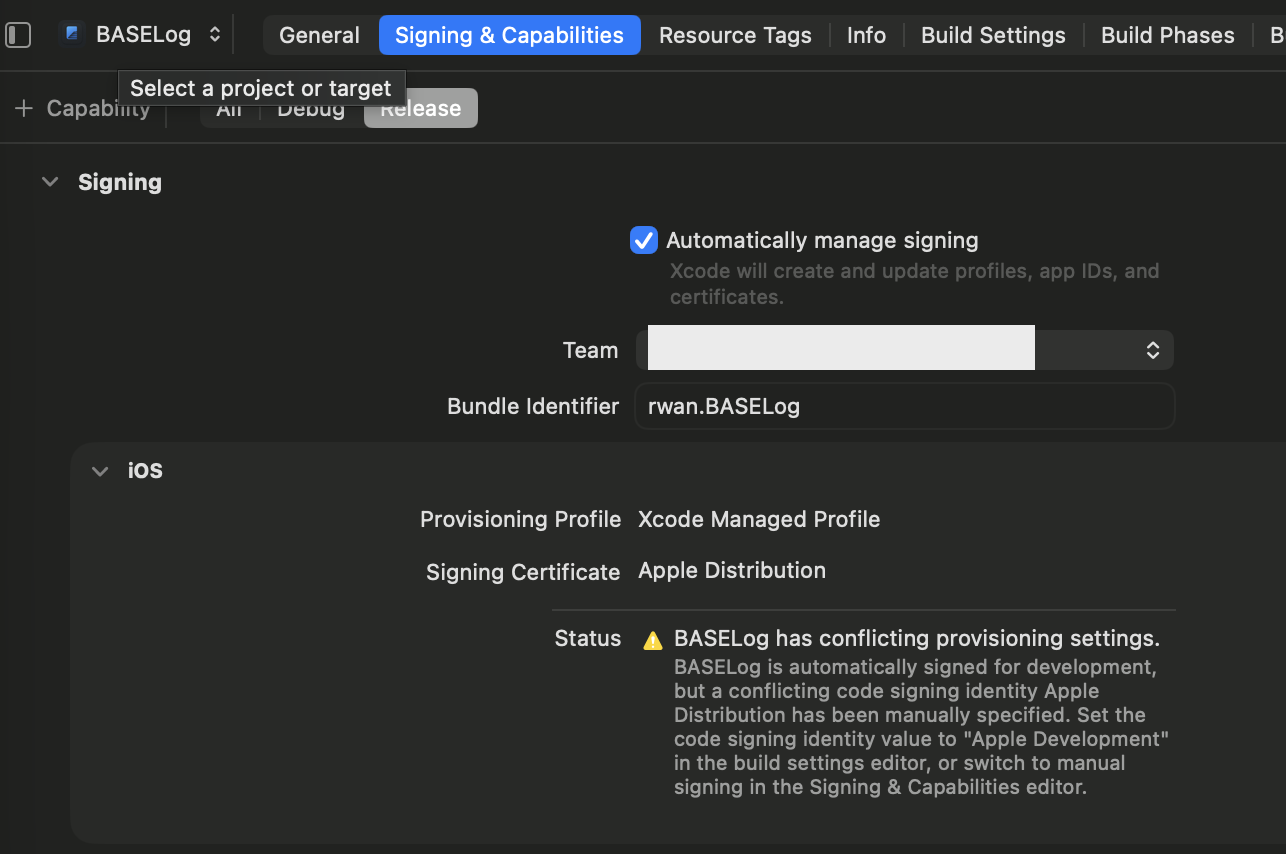
Task: Click the yellow warning status icon
Action: coord(653,640)
